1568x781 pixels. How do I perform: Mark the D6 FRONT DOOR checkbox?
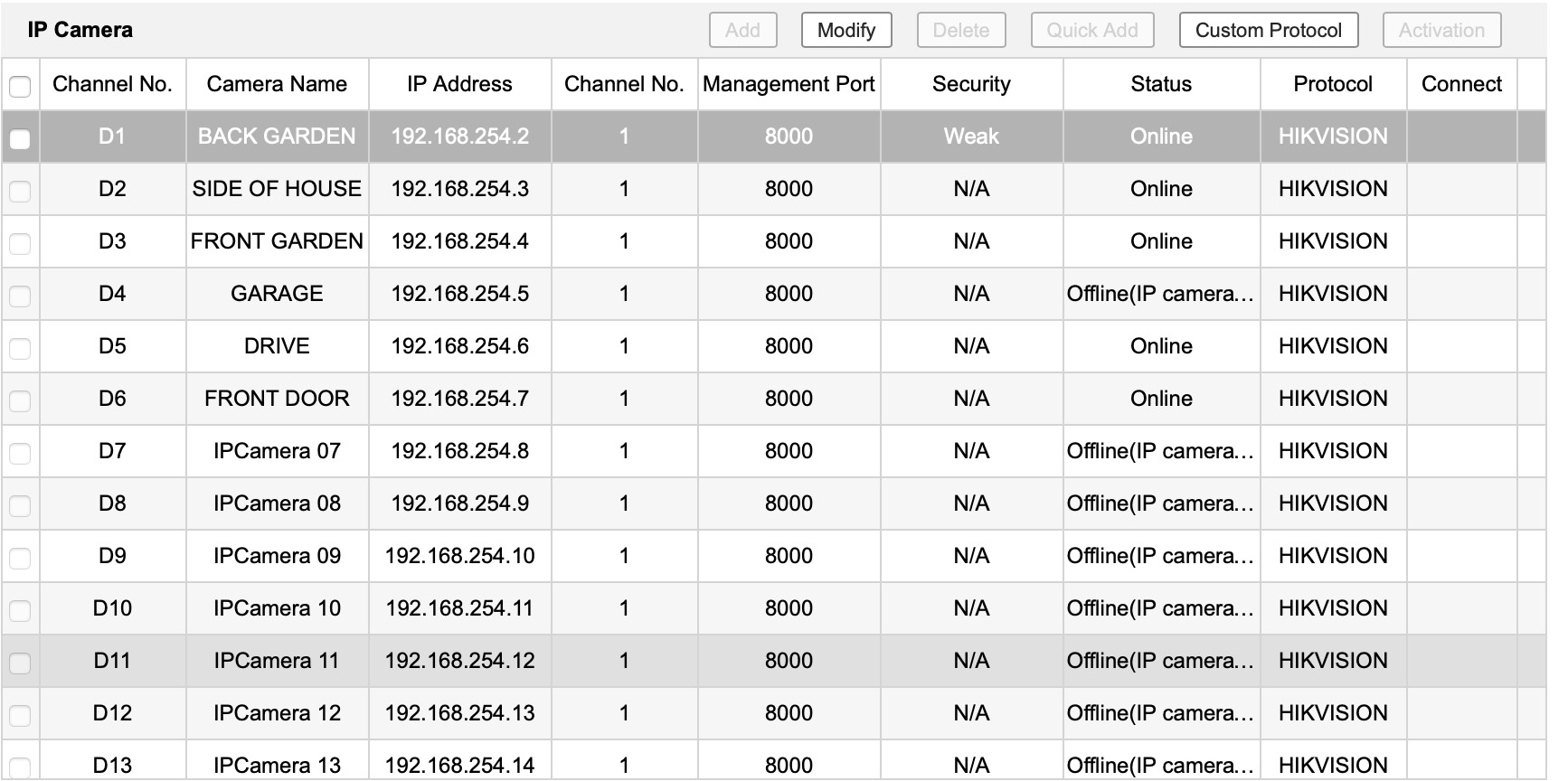coord(20,400)
